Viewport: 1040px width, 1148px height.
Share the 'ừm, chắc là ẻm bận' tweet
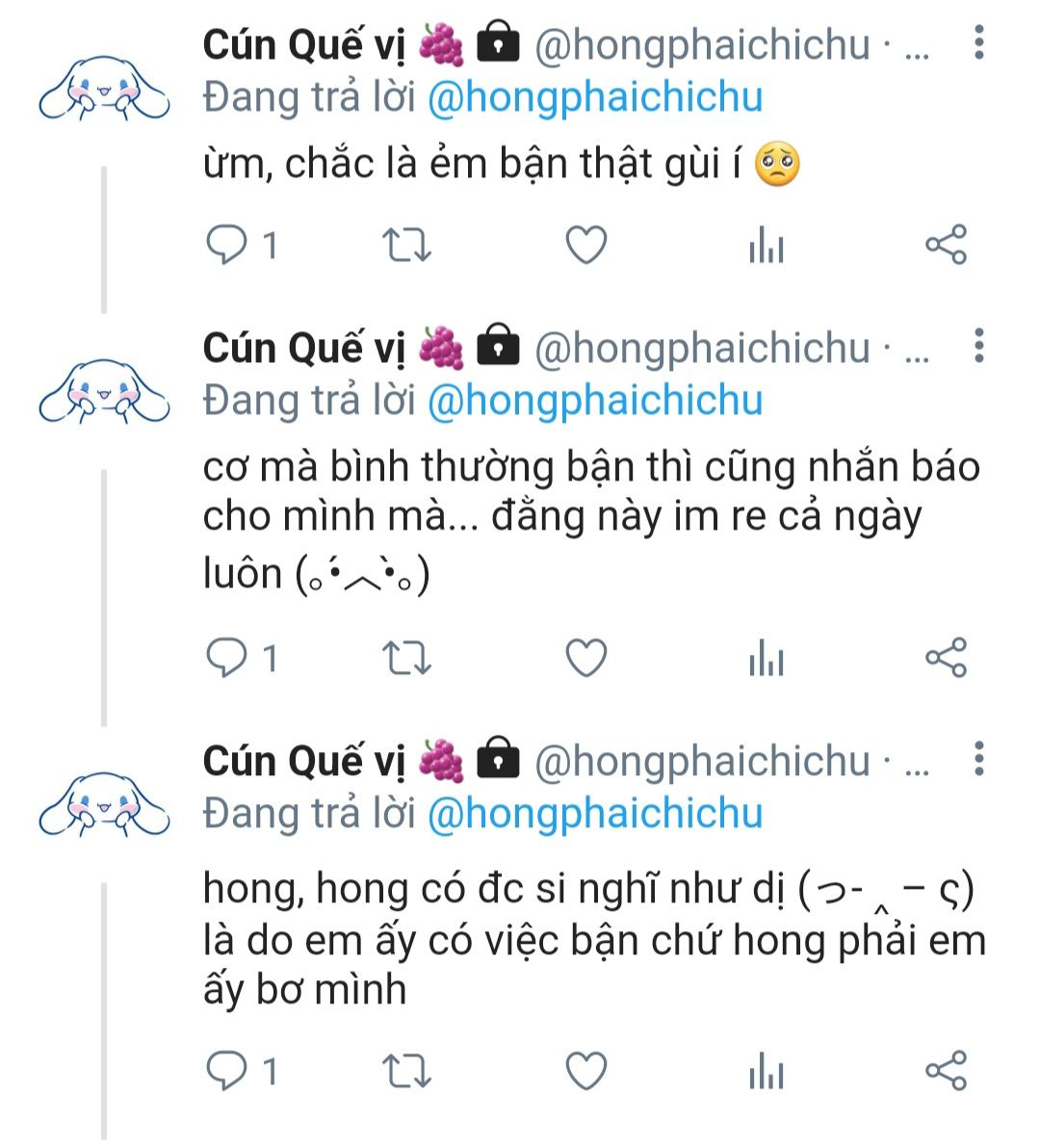click(x=945, y=246)
